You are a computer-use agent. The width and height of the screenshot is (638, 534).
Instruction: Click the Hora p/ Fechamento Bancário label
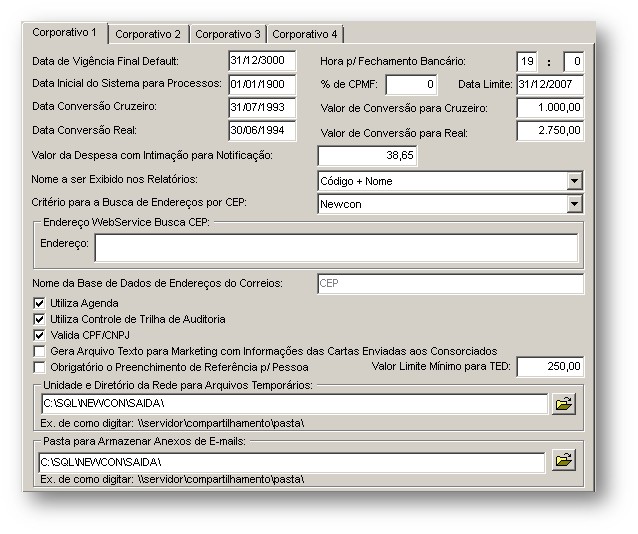pos(393,61)
